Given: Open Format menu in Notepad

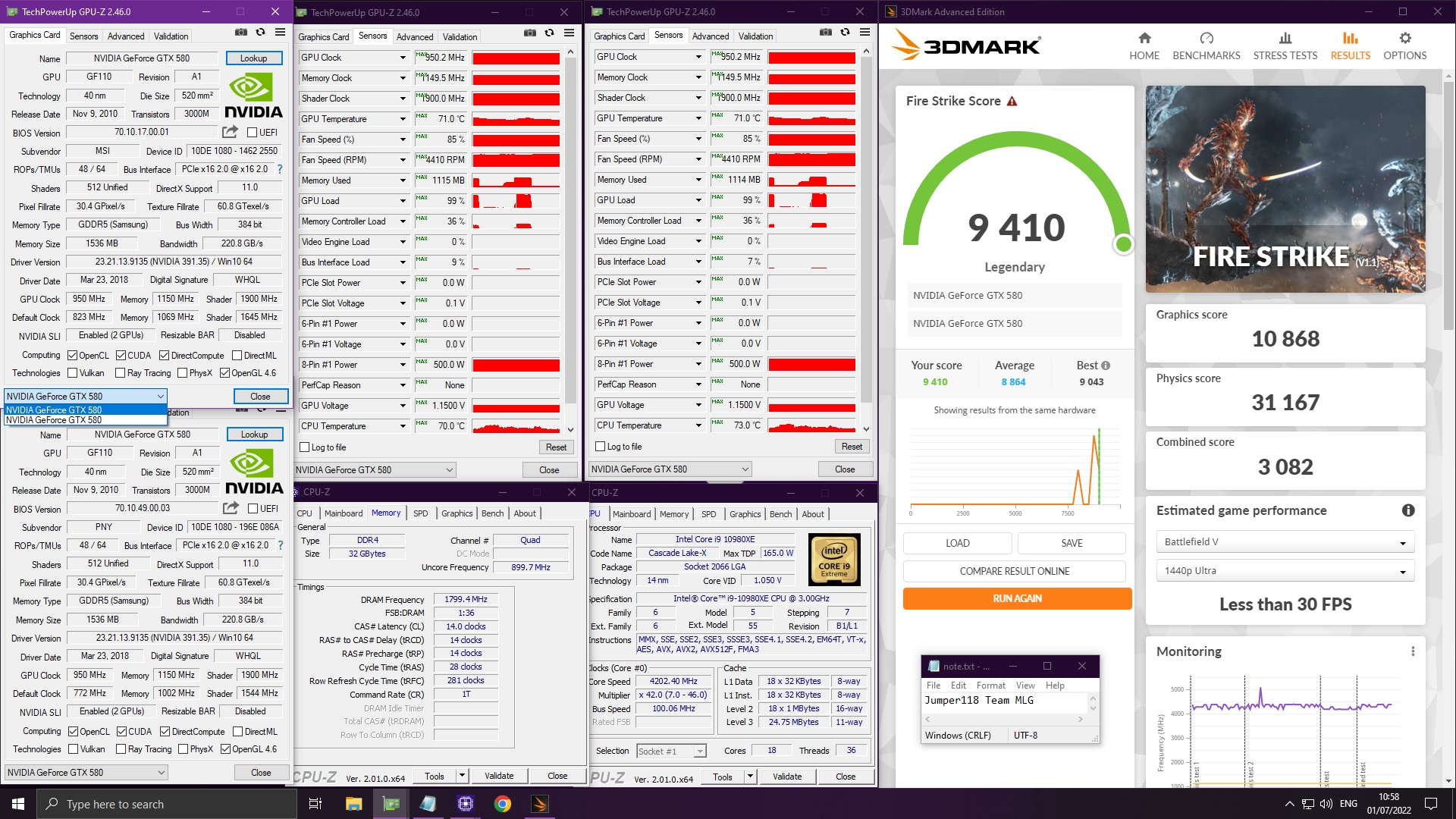Looking at the screenshot, I should pos(990,686).
